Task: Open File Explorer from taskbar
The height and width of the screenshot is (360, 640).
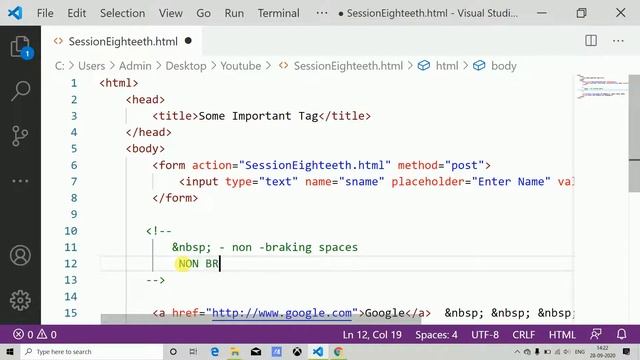Action: tap(235, 351)
